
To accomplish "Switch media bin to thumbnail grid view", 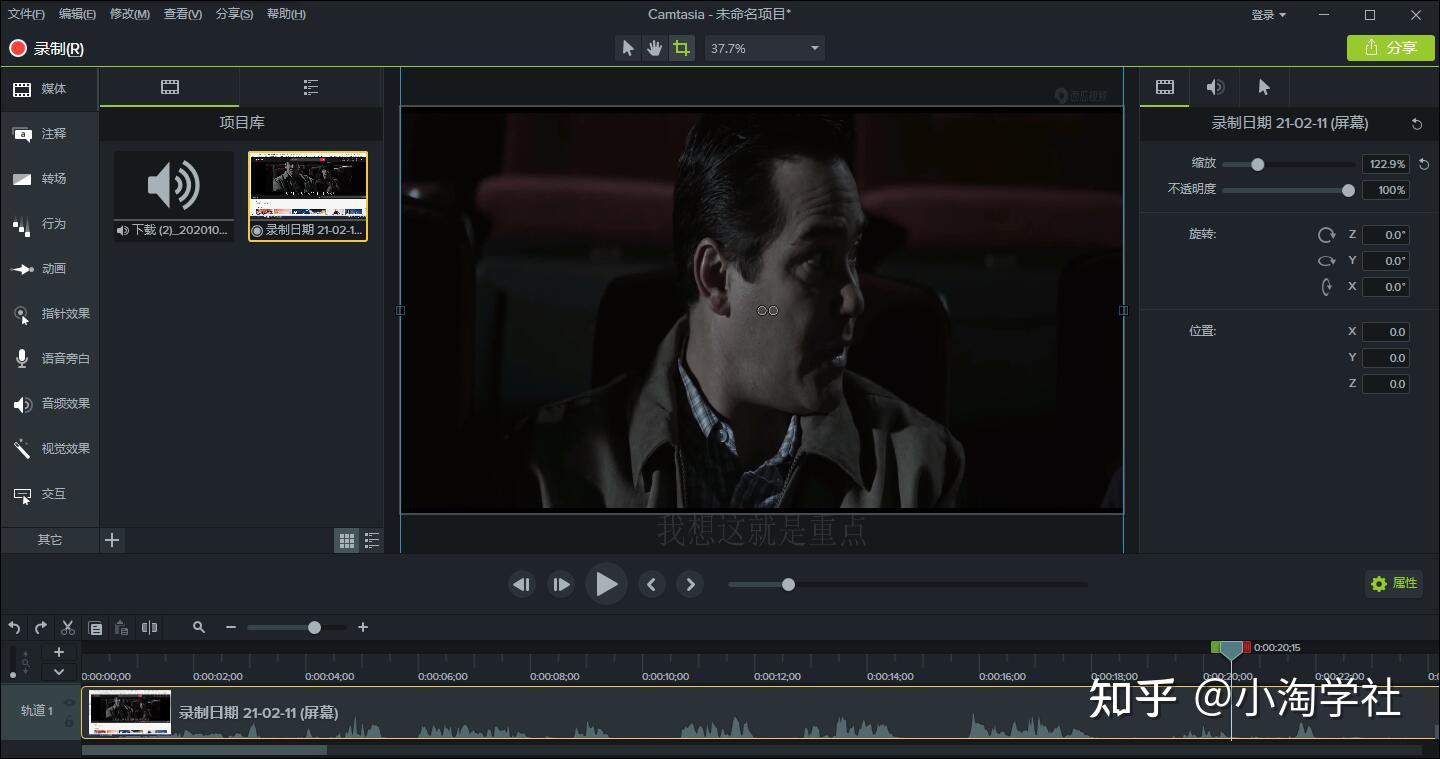I will click(x=347, y=541).
